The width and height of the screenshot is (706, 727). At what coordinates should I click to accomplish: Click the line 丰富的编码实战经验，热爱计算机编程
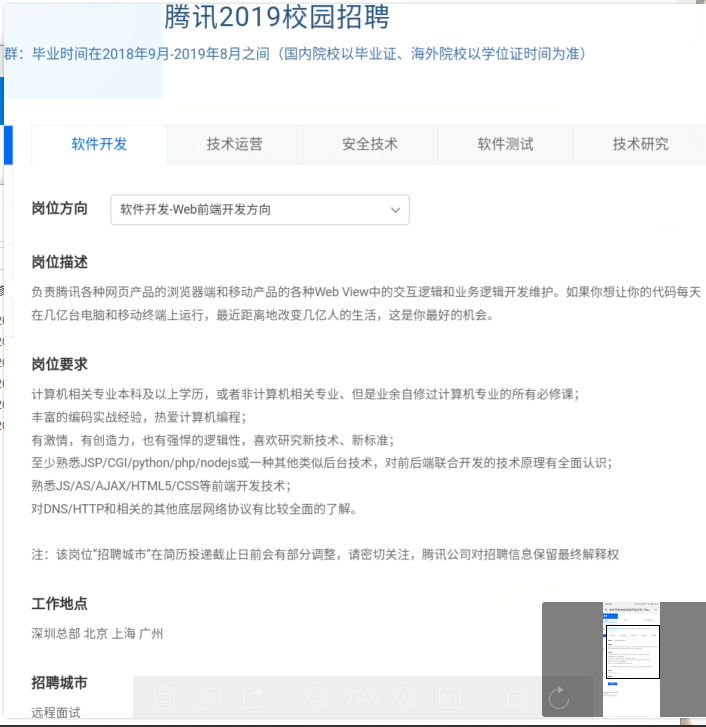[x=139, y=417]
